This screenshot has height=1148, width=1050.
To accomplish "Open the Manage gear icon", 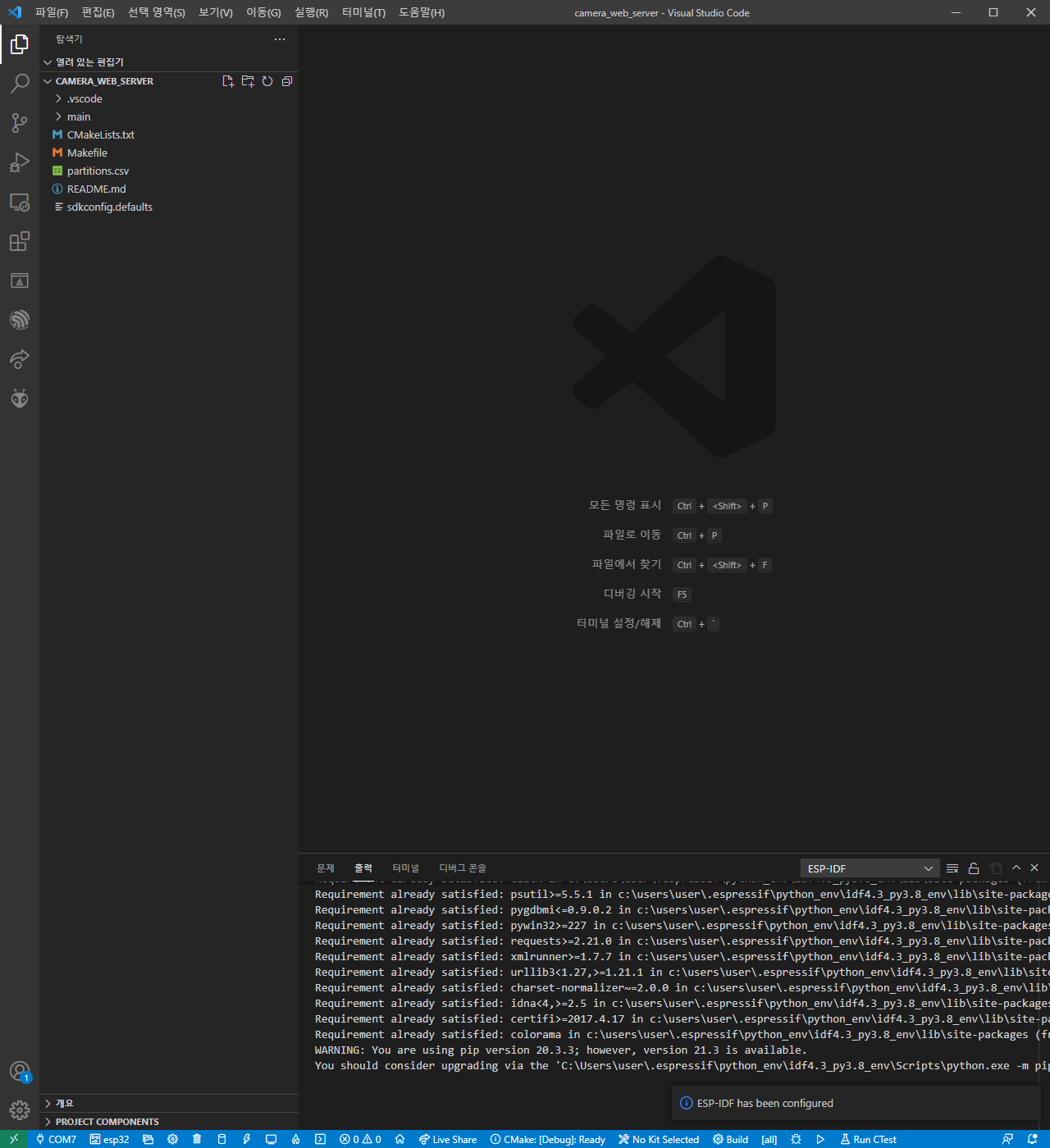I will point(20,1110).
